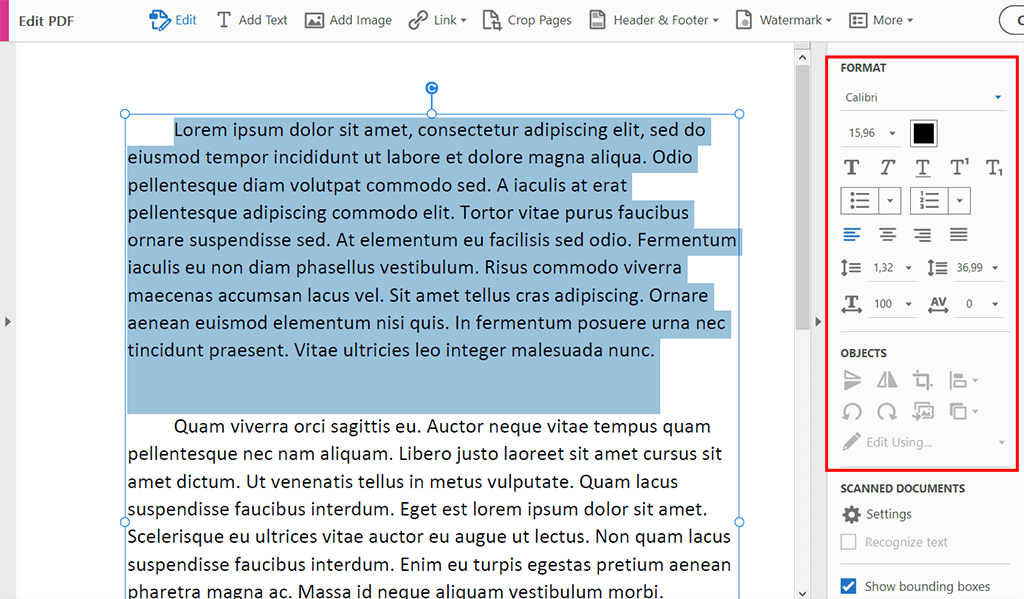Flip object vertically
The width and height of the screenshot is (1024, 599).
pos(852,380)
